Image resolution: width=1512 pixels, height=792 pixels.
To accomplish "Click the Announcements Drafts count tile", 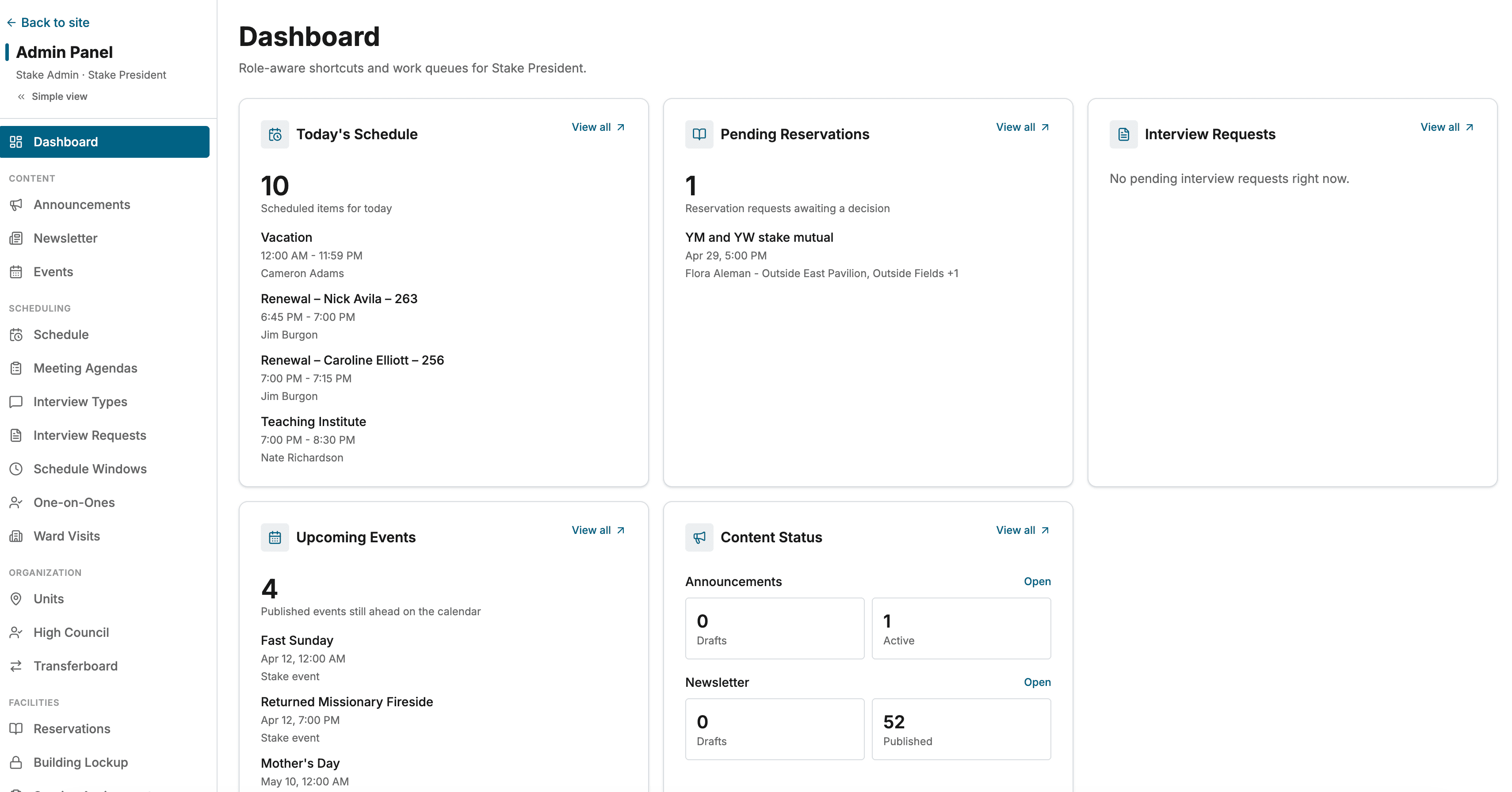I will (775, 628).
